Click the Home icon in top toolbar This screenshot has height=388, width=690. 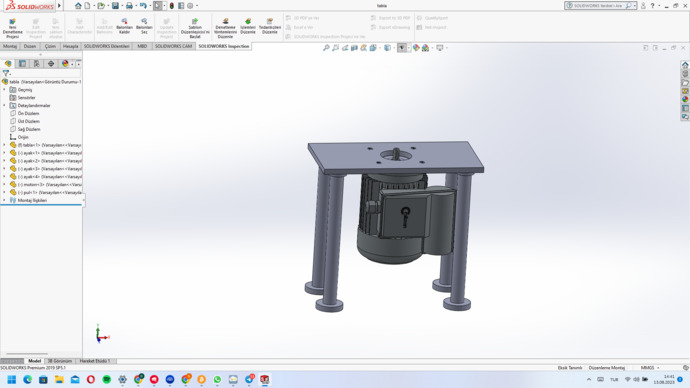click(78, 6)
